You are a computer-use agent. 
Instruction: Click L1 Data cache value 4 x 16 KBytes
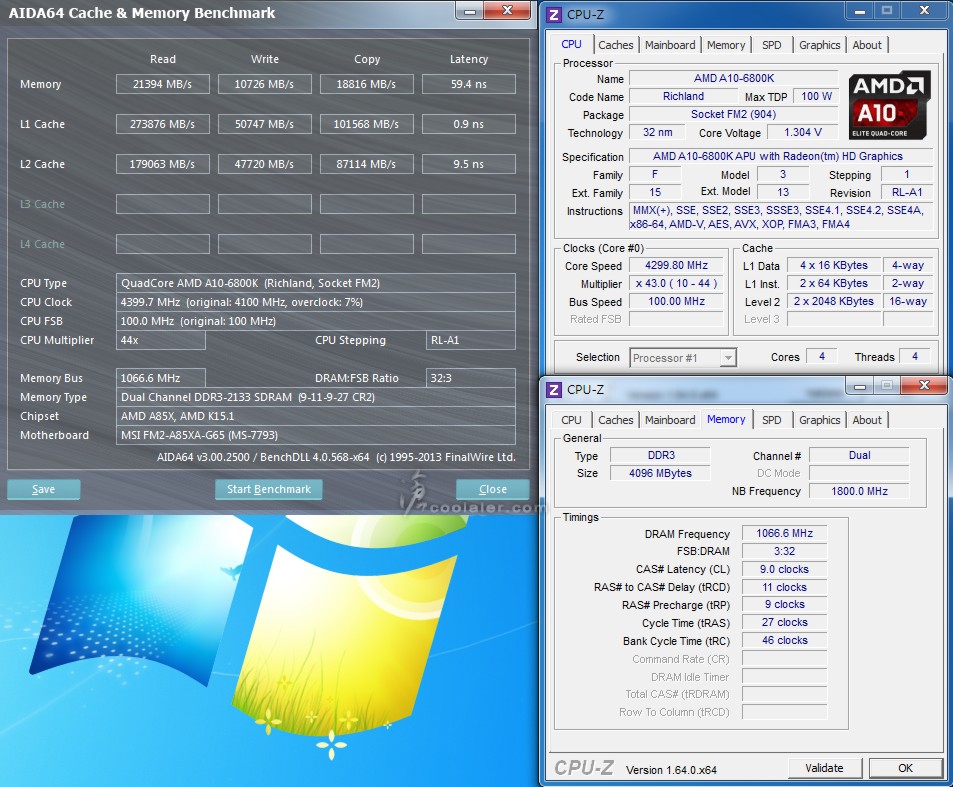point(834,266)
